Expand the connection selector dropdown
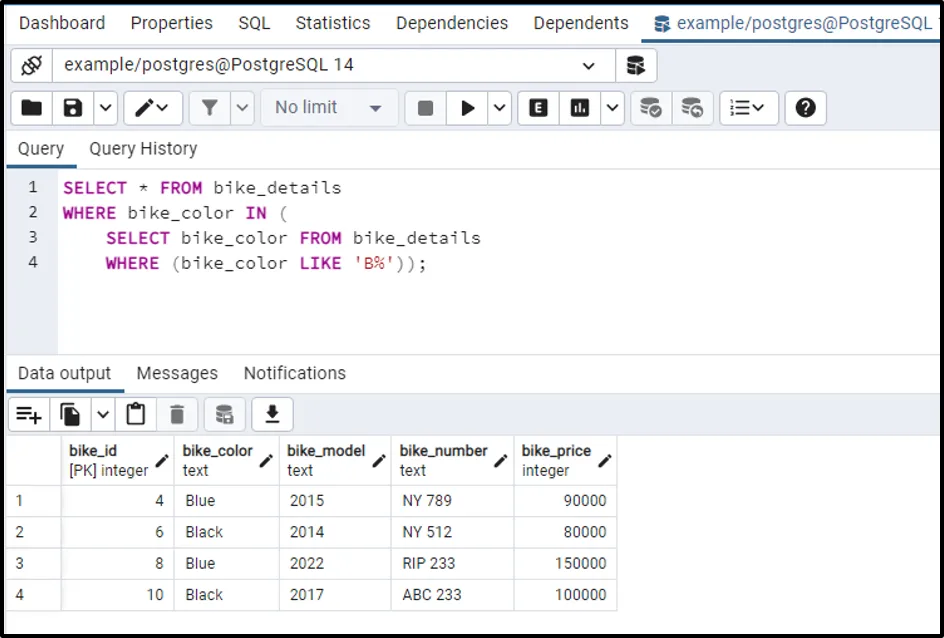 [x=588, y=65]
